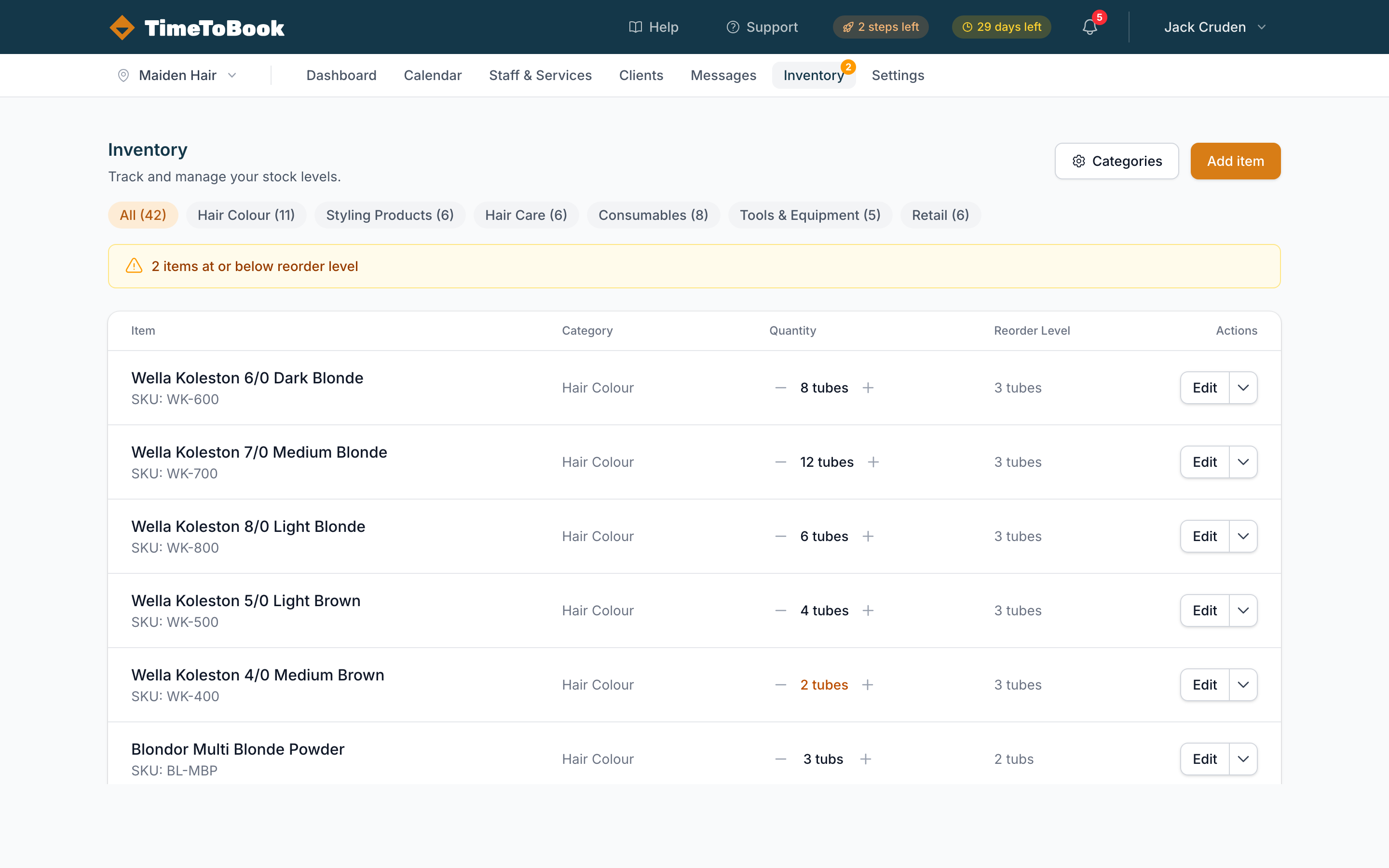Switch to the Inventory tab

[x=813, y=75]
